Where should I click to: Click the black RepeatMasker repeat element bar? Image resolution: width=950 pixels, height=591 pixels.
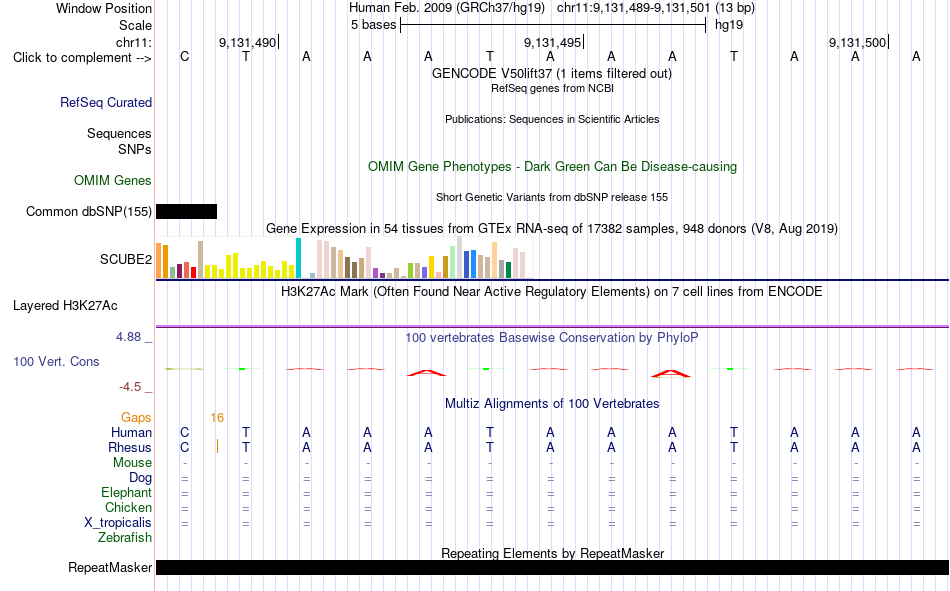point(553,567)
